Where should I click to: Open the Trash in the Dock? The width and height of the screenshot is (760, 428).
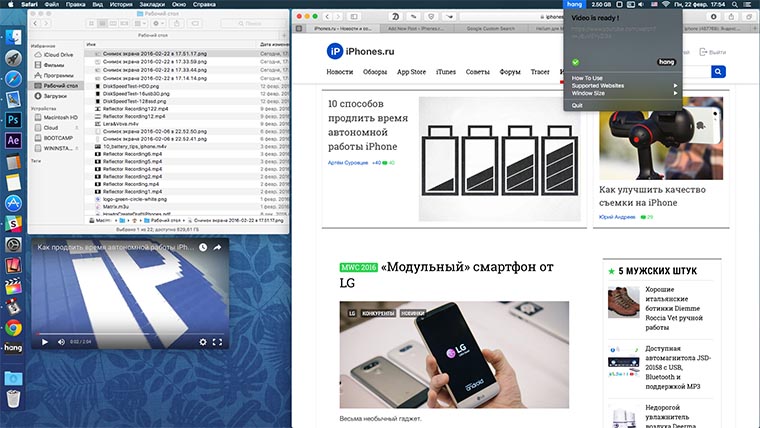[x=13, y=398]
